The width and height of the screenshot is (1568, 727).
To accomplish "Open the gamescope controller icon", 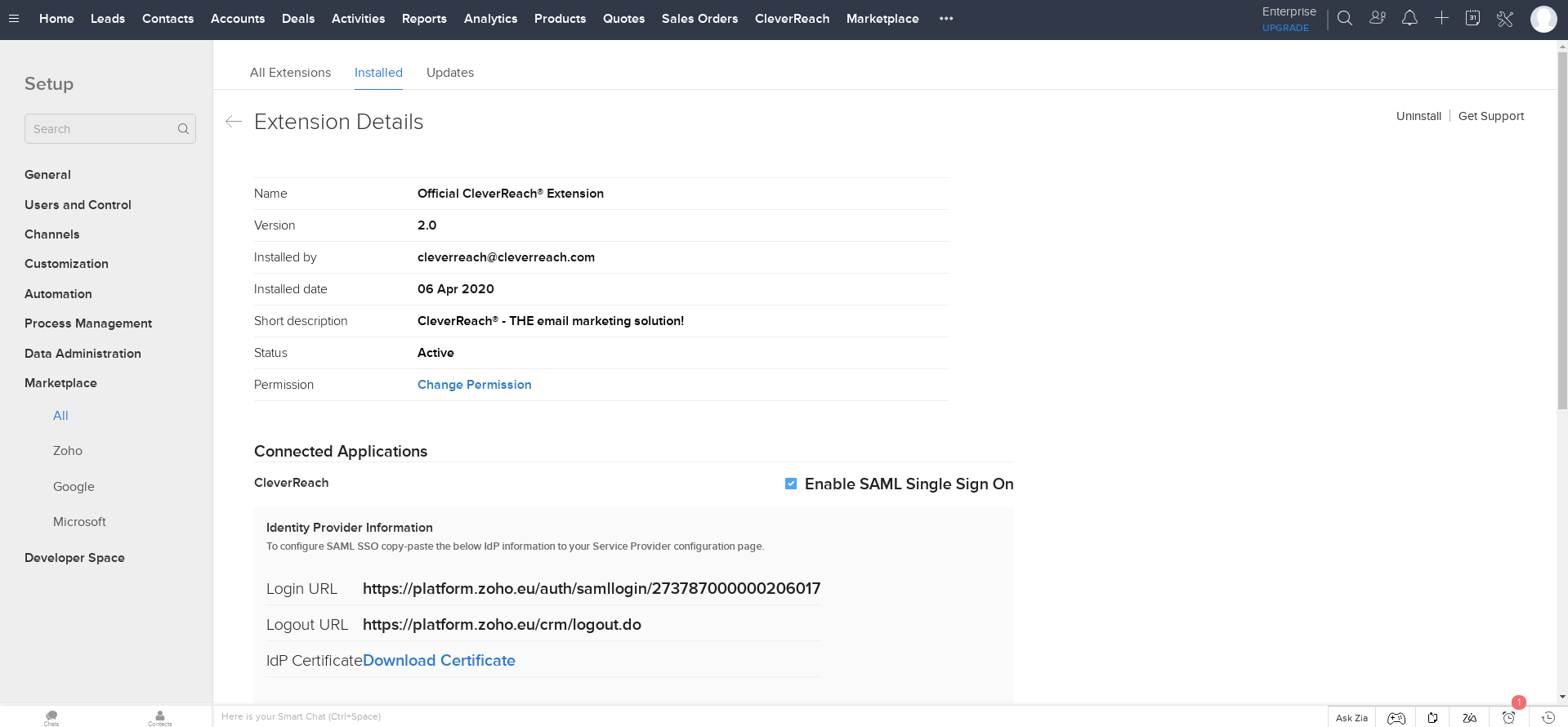I will click(1396, 718).
